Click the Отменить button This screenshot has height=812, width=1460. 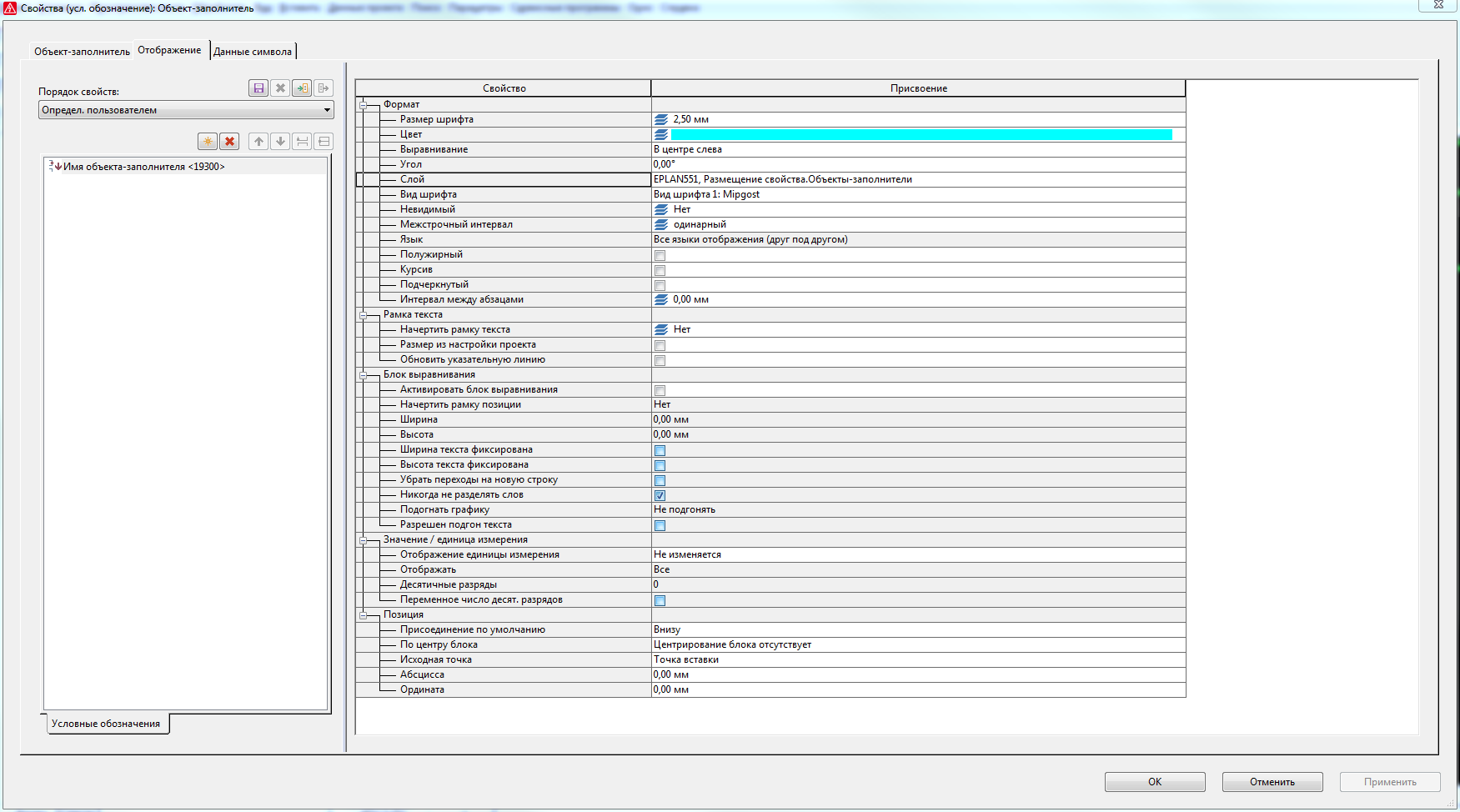1272,782
